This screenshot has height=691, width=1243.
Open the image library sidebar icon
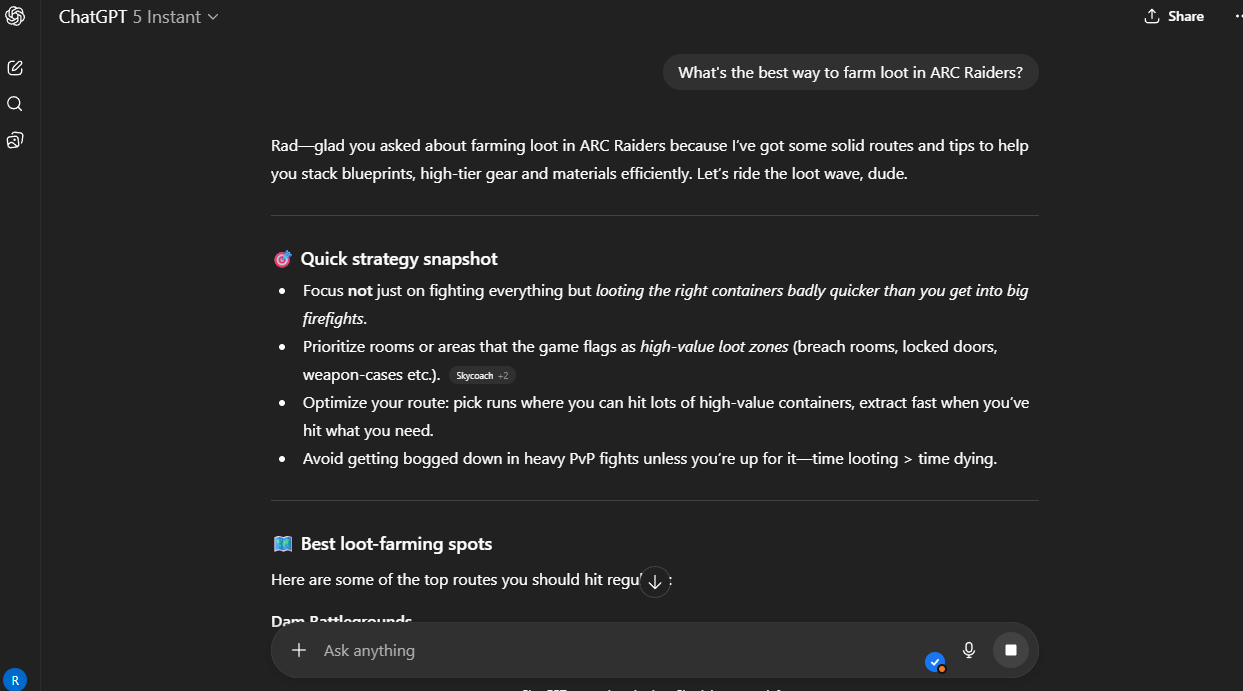(15, 140)
